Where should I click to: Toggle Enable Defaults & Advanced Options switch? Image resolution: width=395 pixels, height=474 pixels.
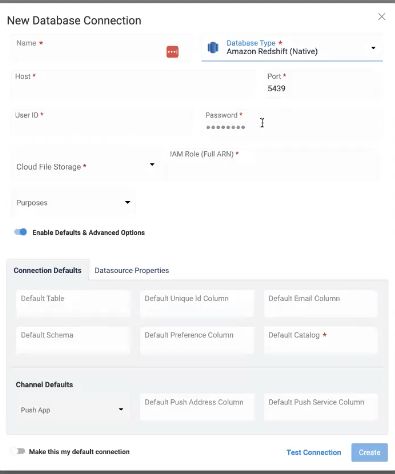tap(20, 232)
